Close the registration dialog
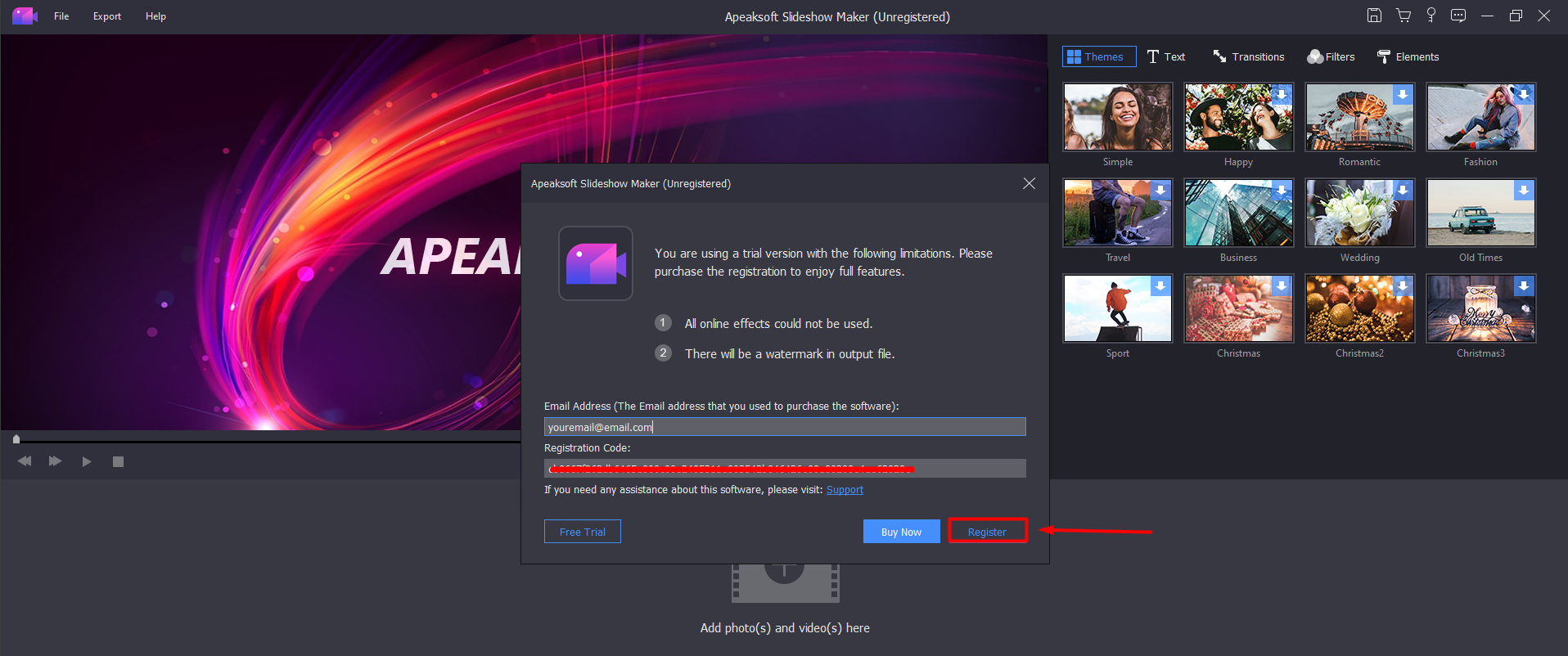Screen dimensions: 1568x656 (x=1029, y=183)
